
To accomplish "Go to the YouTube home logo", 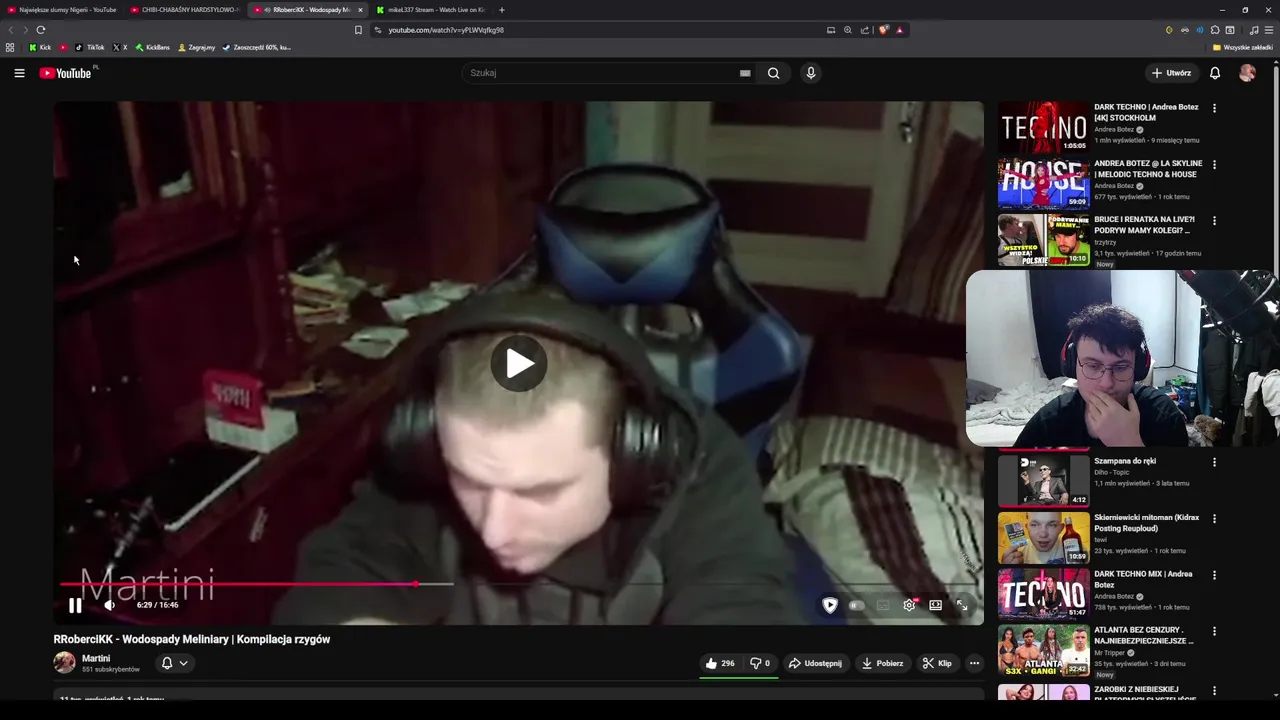I will (66, 73).
